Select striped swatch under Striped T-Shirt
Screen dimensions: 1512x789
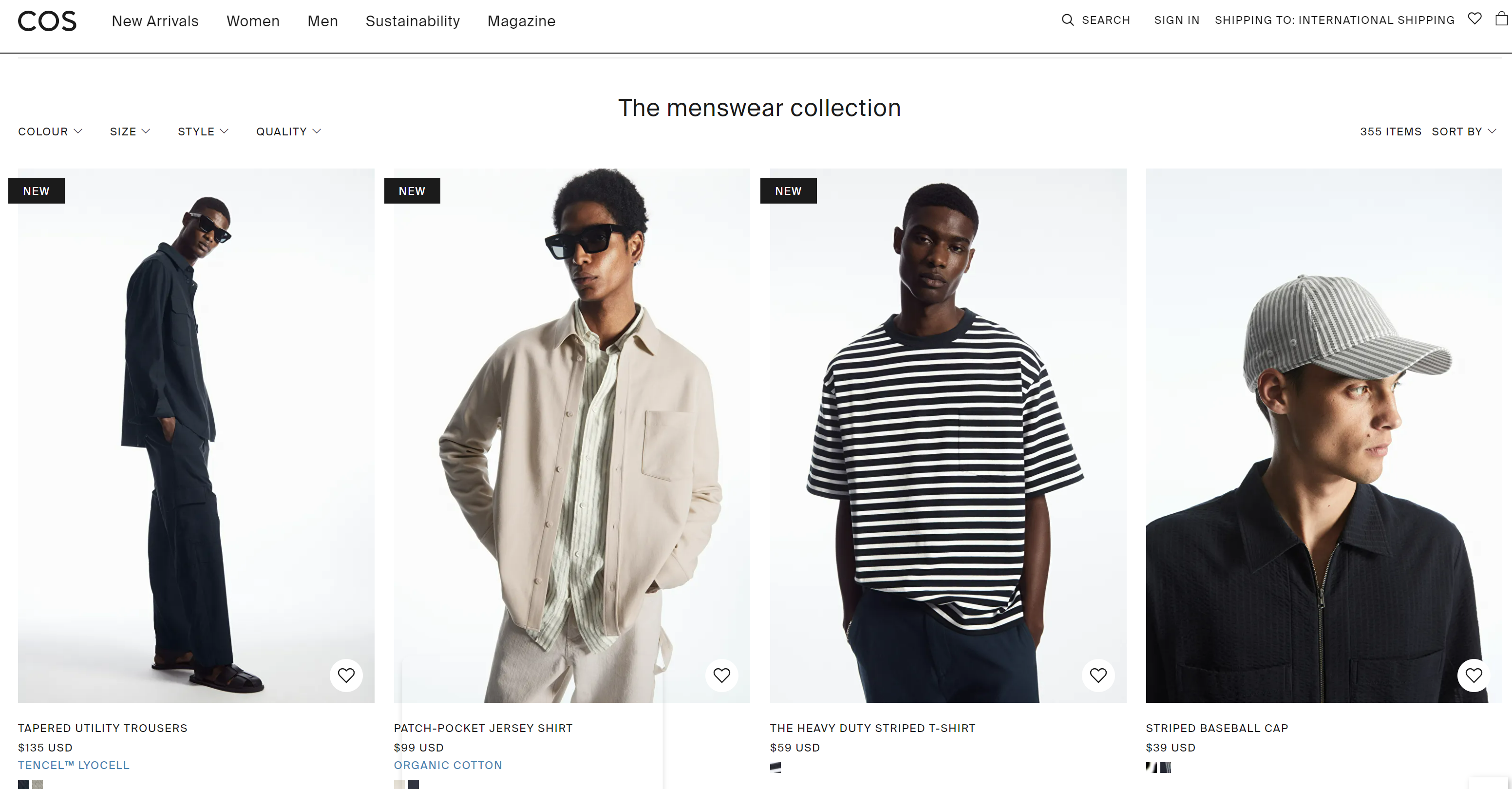point(775,767)
